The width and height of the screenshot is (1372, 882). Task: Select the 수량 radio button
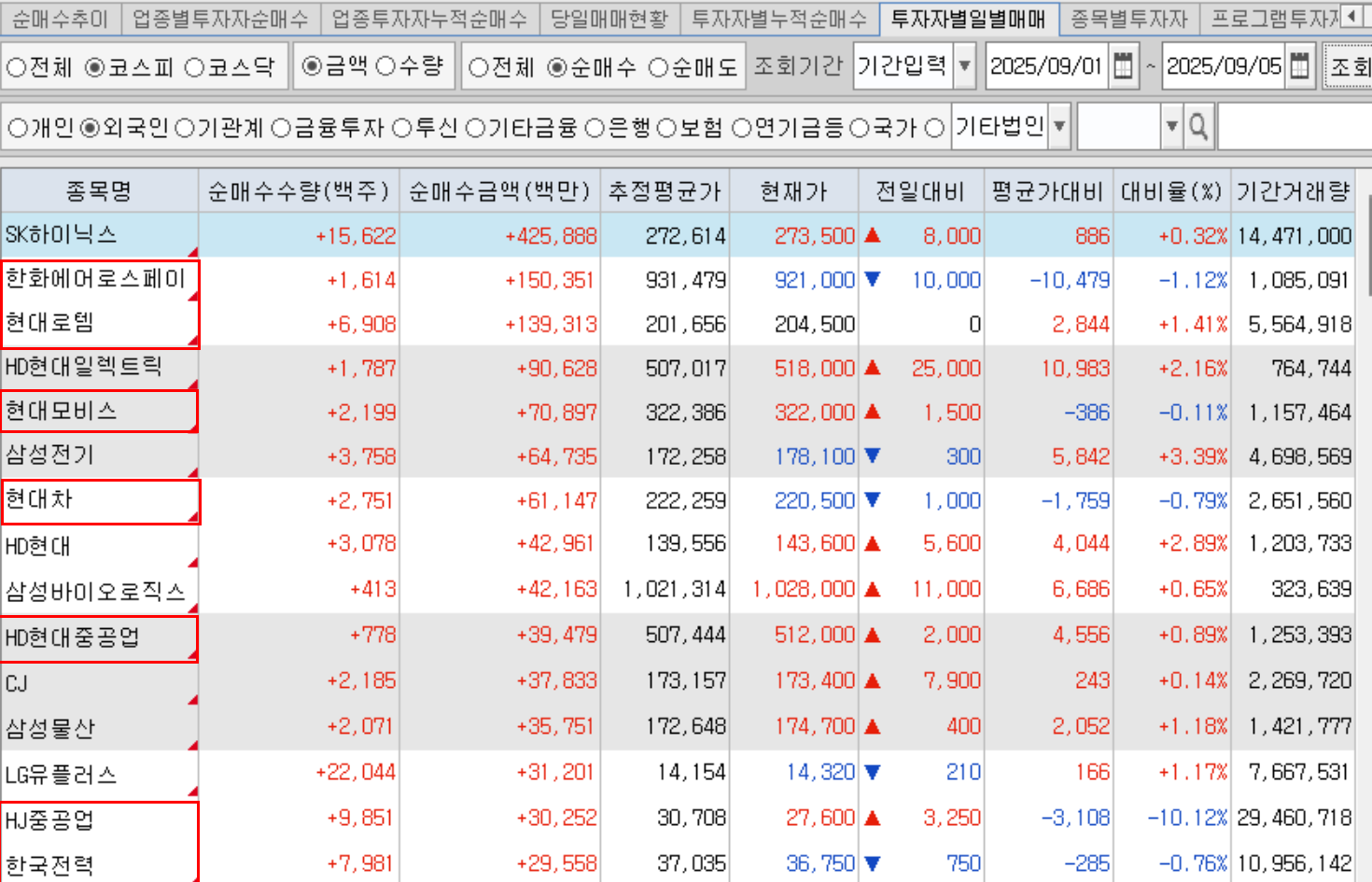point(386,66)
